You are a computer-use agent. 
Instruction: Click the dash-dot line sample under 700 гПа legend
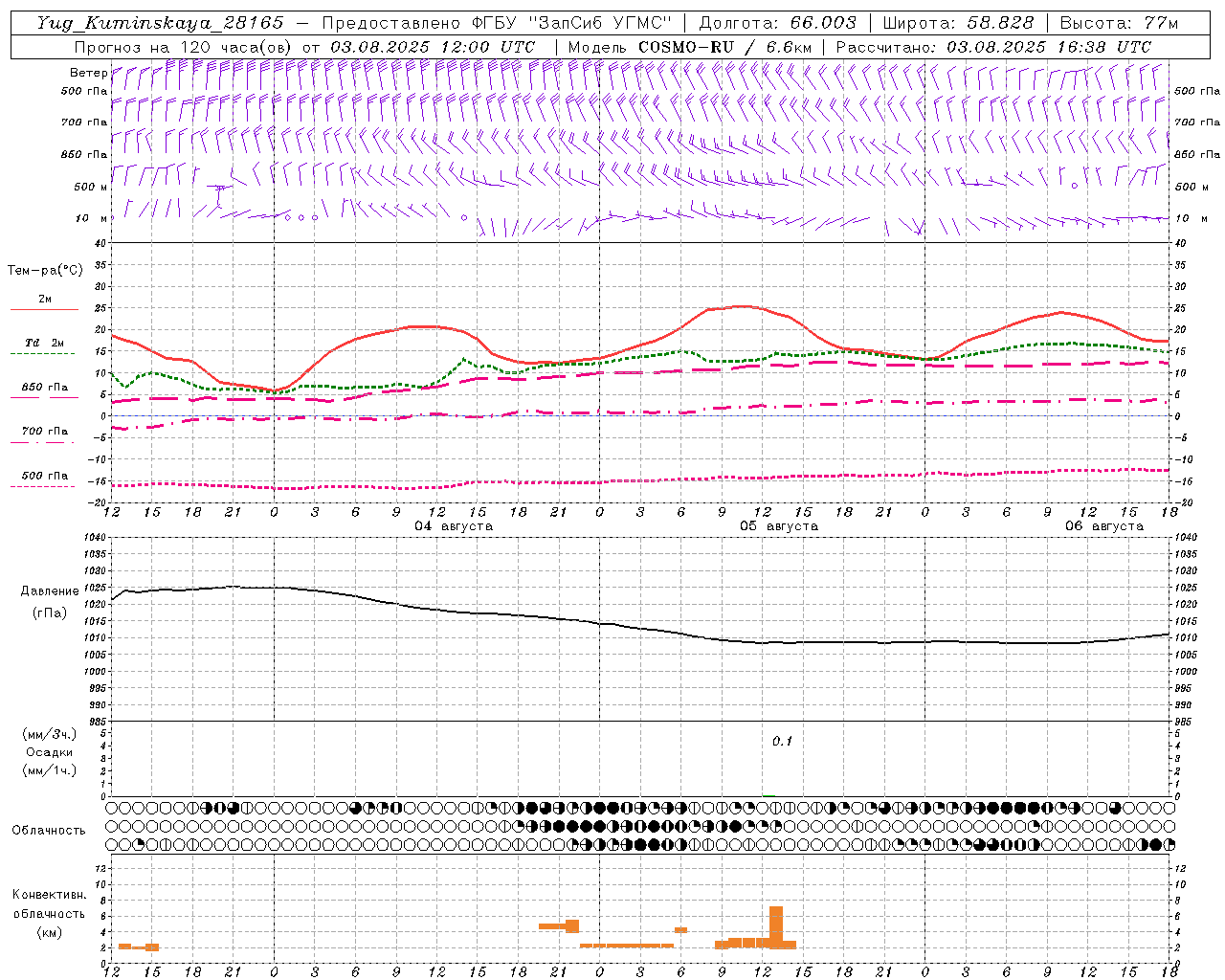click(42, 442)
